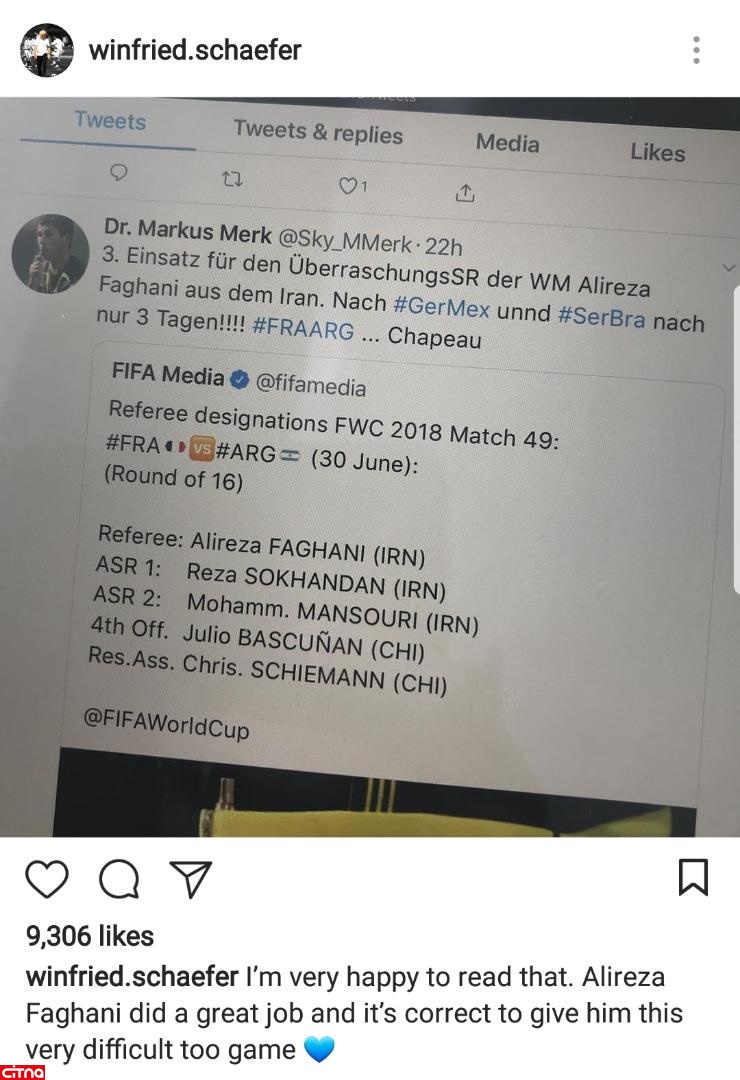Open comments with speech bubble icon
The height and width of the screenshot is (1080, 740).
pos(119,880)
